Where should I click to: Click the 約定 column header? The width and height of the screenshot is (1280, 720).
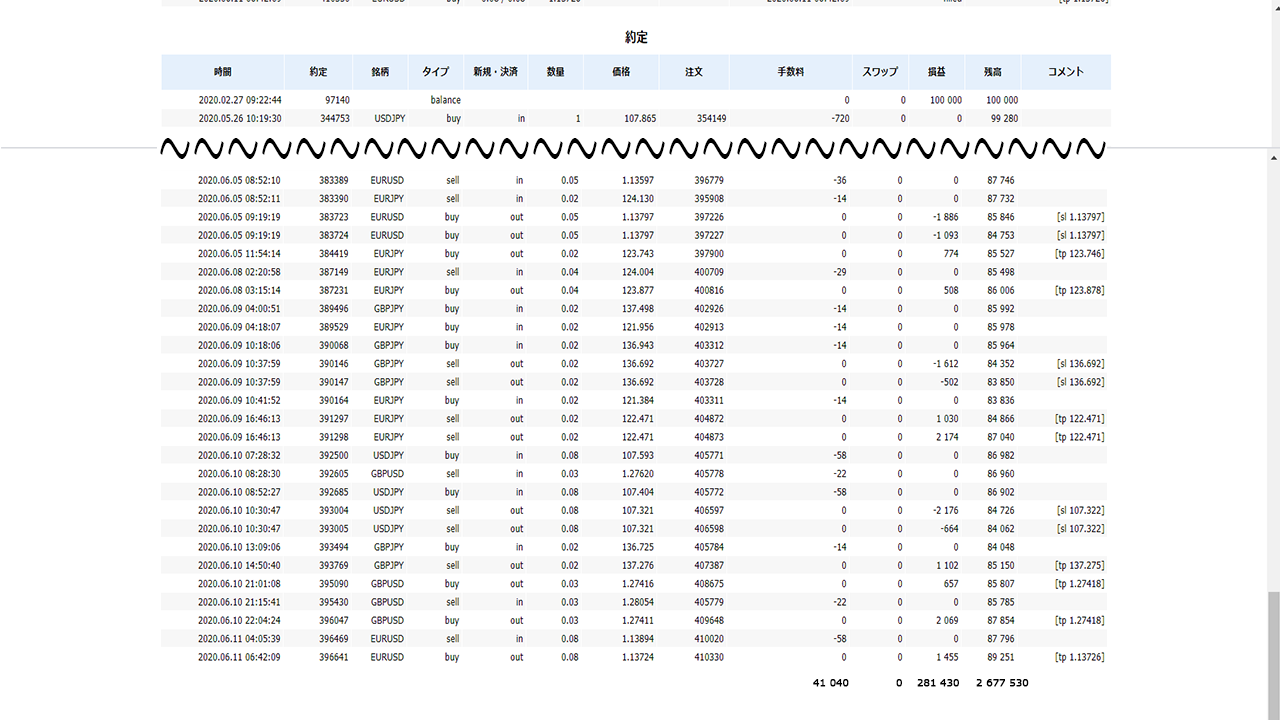(x=318, y=72)
